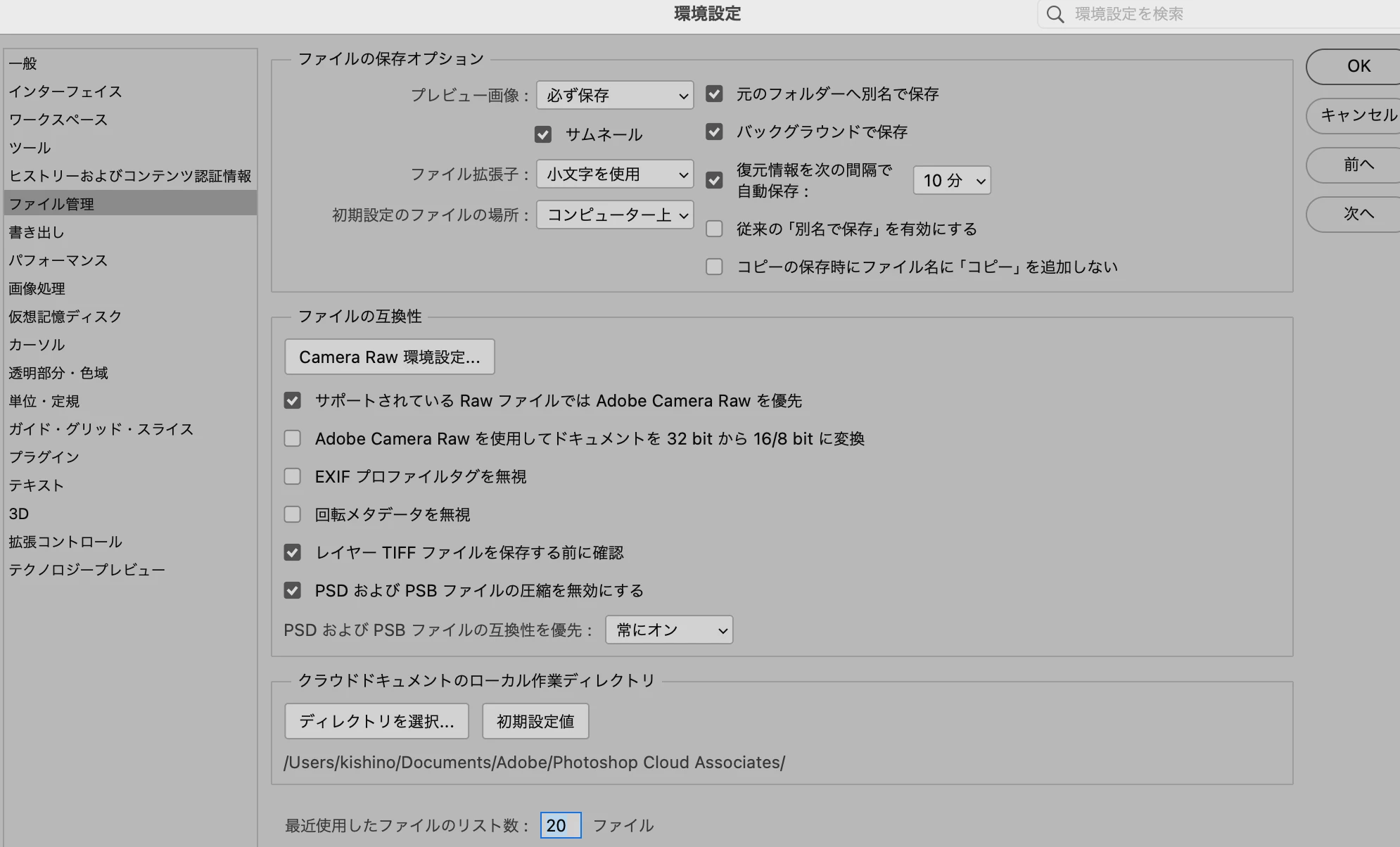
Task: Click the OK button
Action: click(x=1358, y=66)
